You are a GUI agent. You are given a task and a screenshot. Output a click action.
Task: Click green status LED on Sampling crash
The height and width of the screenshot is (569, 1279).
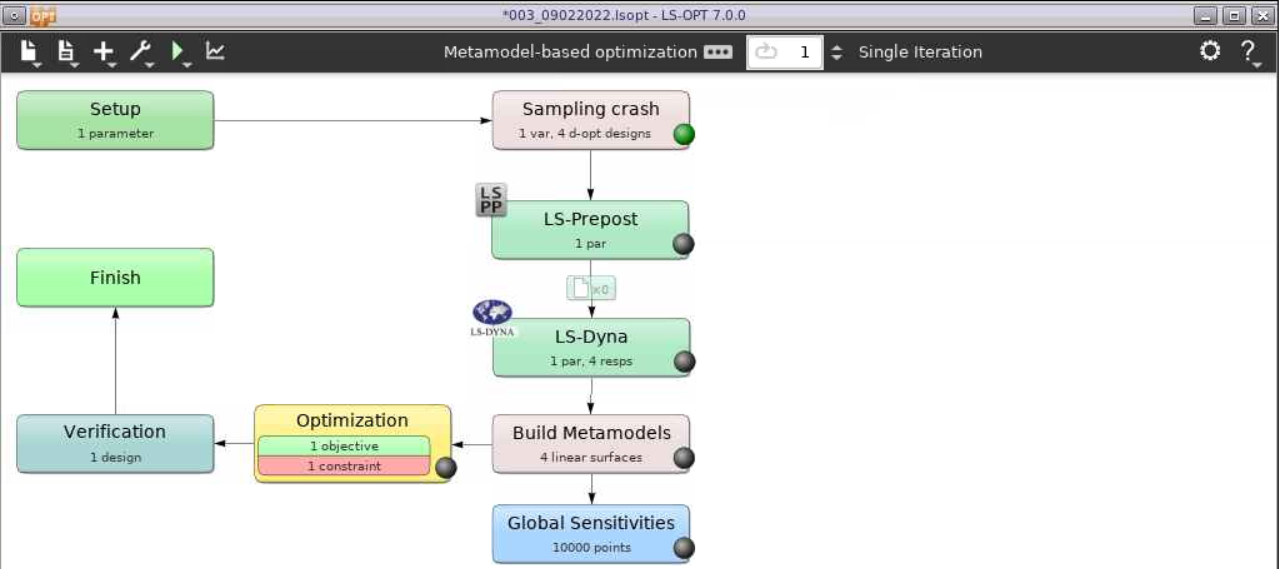coord(684,134)
